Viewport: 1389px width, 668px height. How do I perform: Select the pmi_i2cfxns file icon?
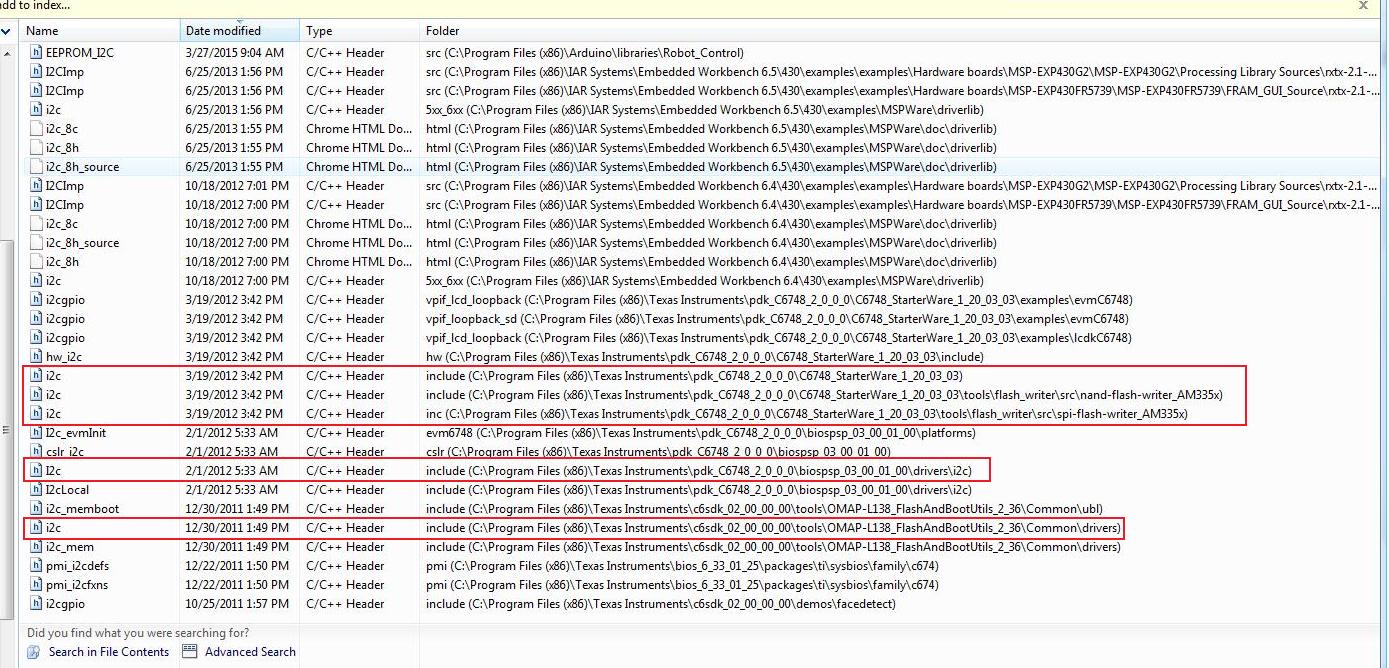[x=36, y=584]
